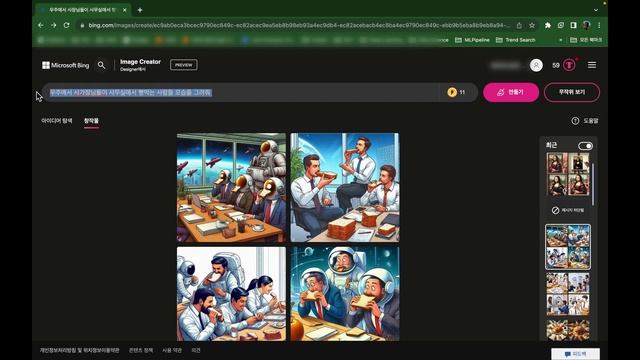The width and height of the screenshot is (640, 360).
Task: Click the Feedback button at bottom right
Action: [x=576, y=354]
